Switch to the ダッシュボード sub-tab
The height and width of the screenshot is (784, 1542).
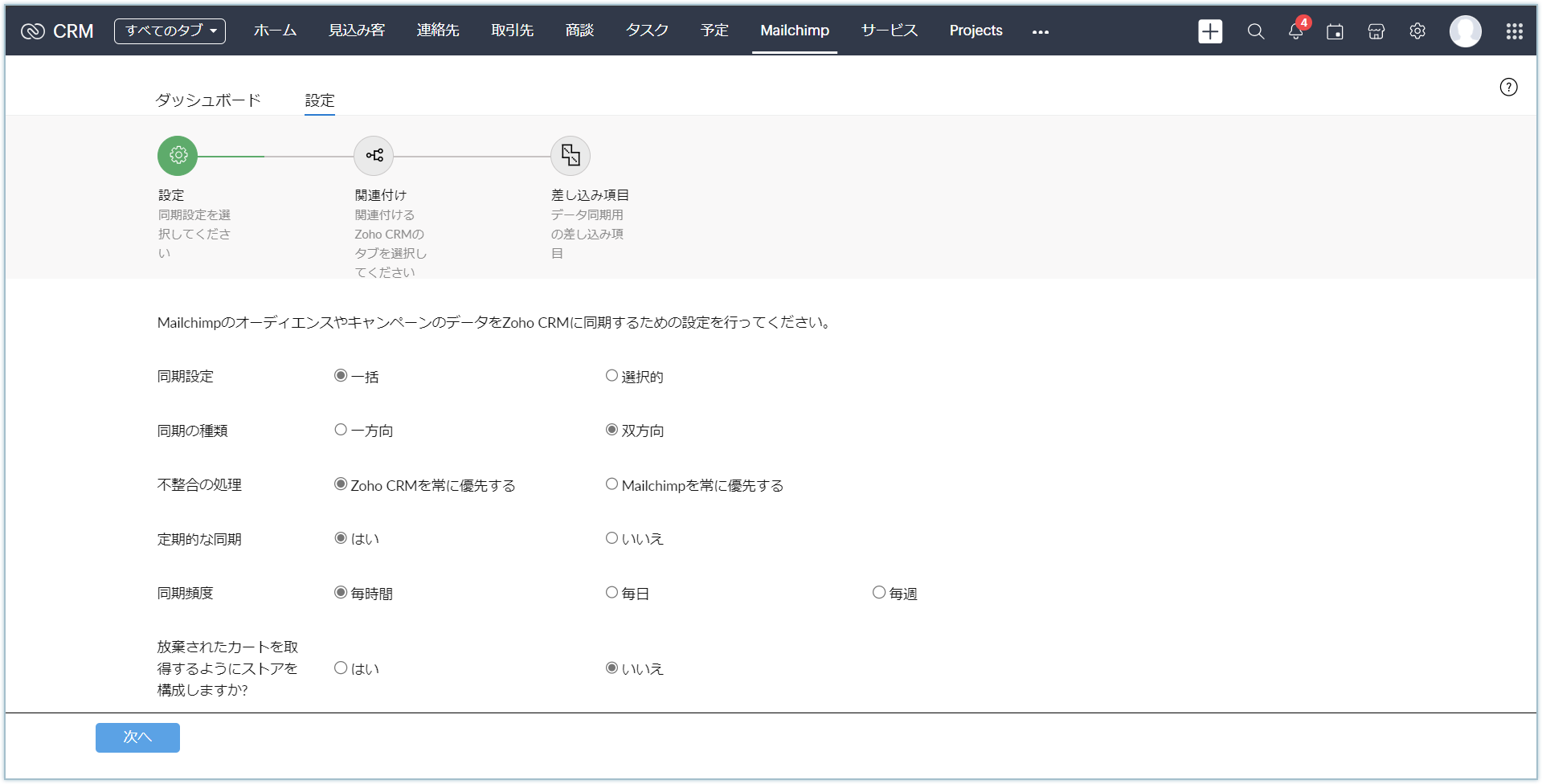(x=208, y=100)
